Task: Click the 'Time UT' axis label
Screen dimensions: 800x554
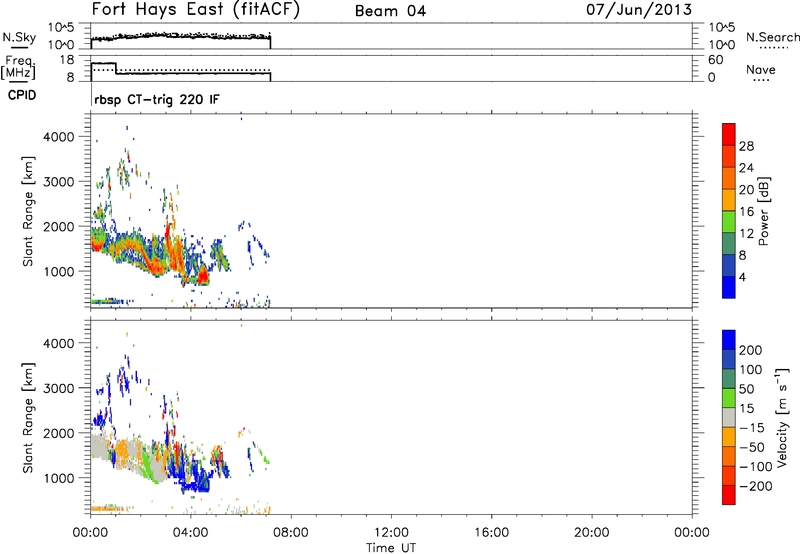Action: tap(391, 548)
